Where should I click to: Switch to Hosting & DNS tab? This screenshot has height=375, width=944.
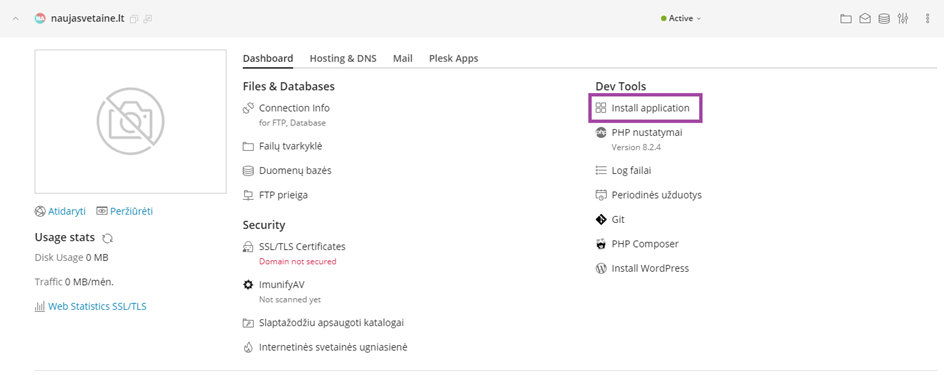[x=343, y=58]
